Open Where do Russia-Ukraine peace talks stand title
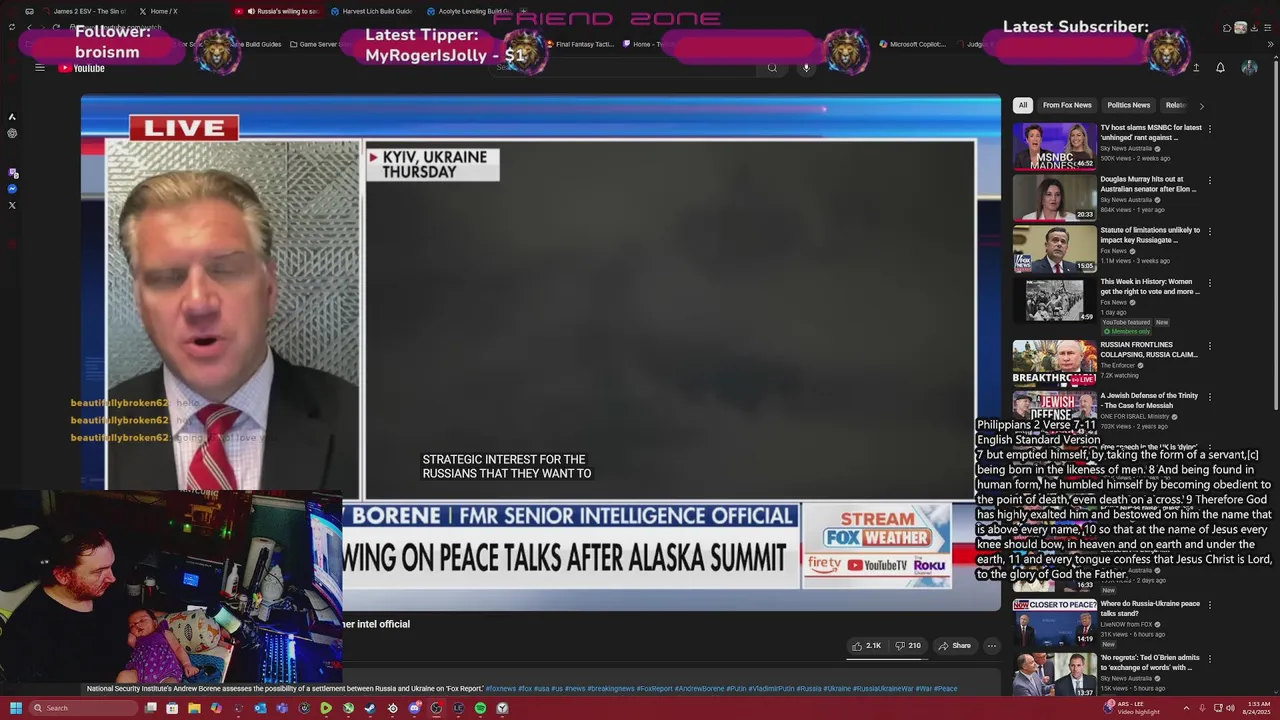1280x720 pixels. pos(1150,608)
